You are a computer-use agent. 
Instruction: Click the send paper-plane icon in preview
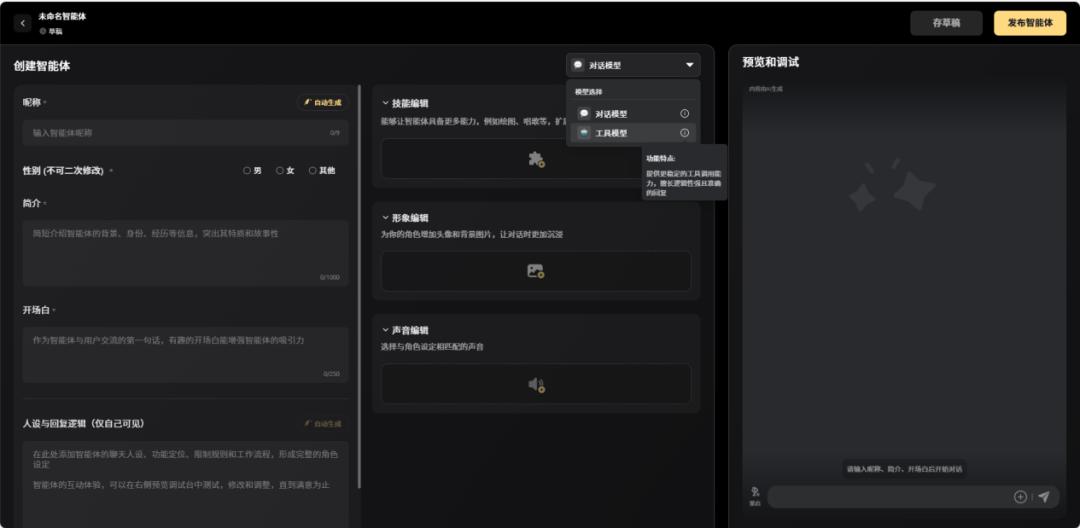(x=1043, y=497)
